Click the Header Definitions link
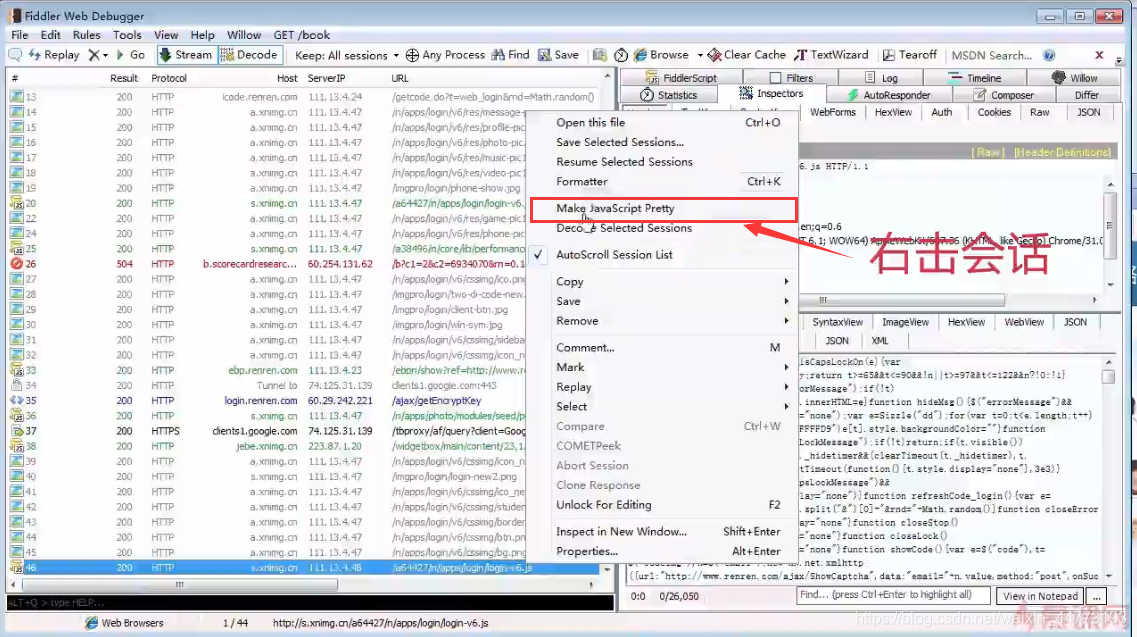This screenshot has width=1137, height=637. coord(1062,152)
